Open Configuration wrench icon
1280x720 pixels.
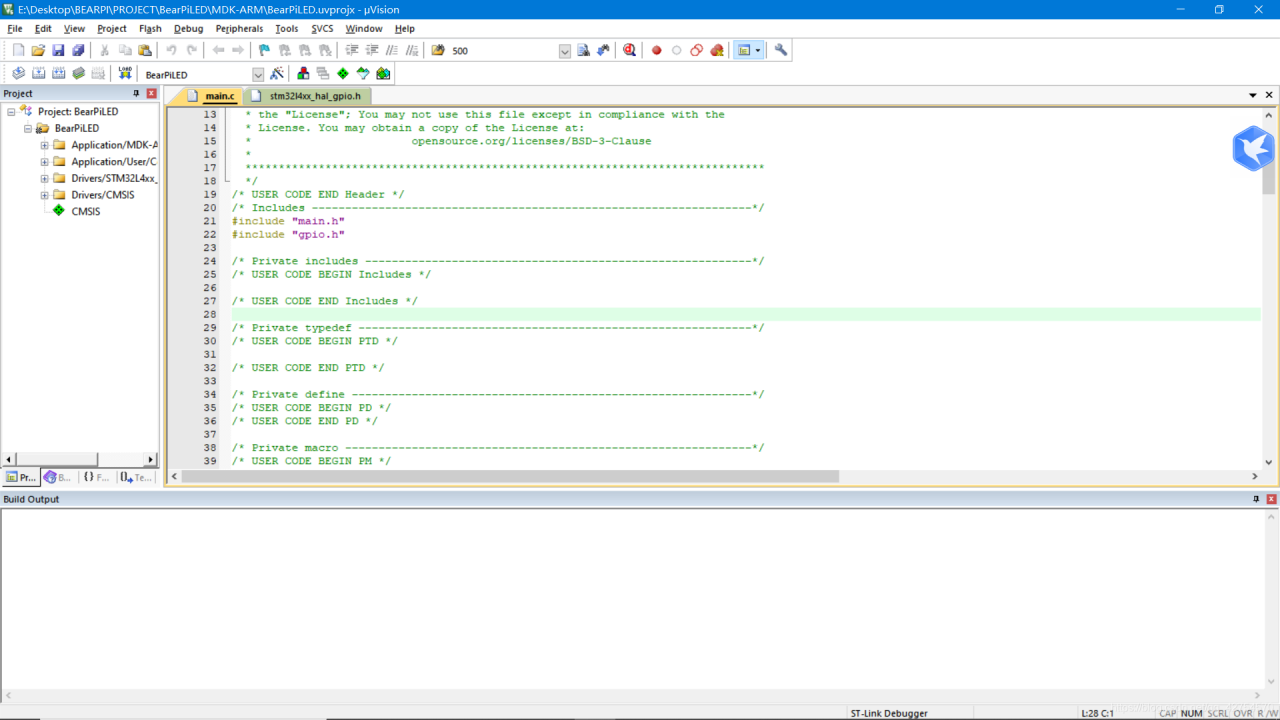point(781,50)
